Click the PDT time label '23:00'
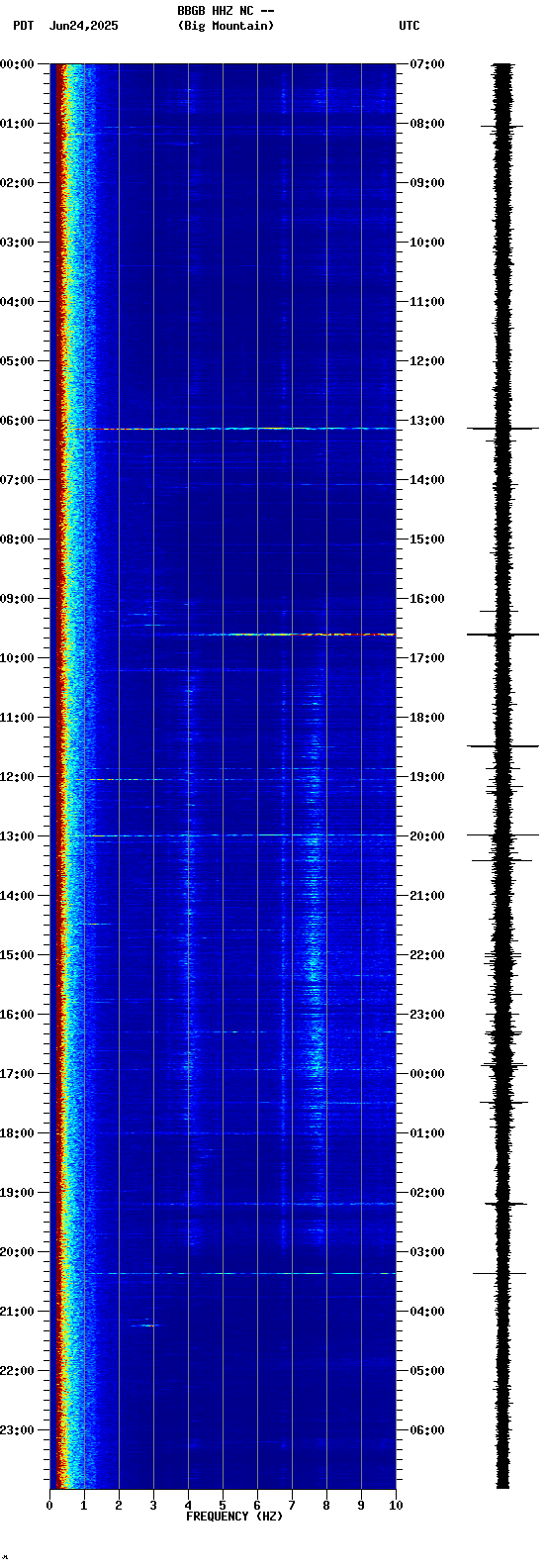Image resolution: width=546 pixels, height=1568 pixels. (x=17, y=1429)
